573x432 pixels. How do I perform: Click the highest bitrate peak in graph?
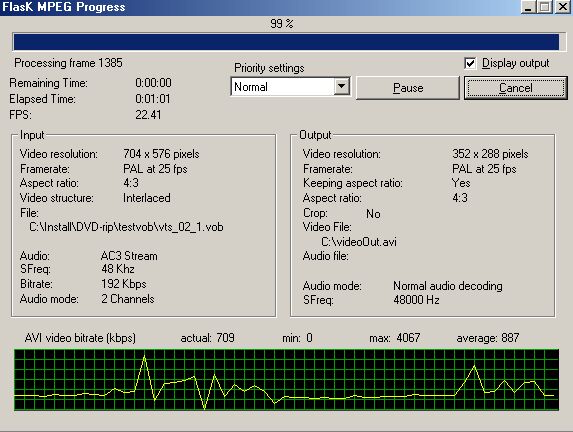145,356
